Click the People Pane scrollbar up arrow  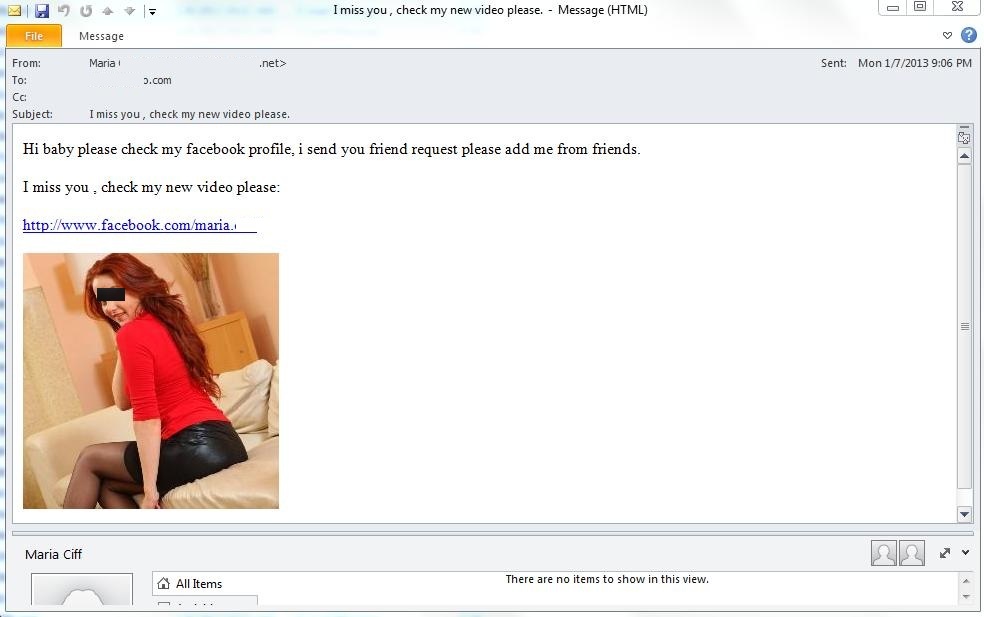point(966,581)
